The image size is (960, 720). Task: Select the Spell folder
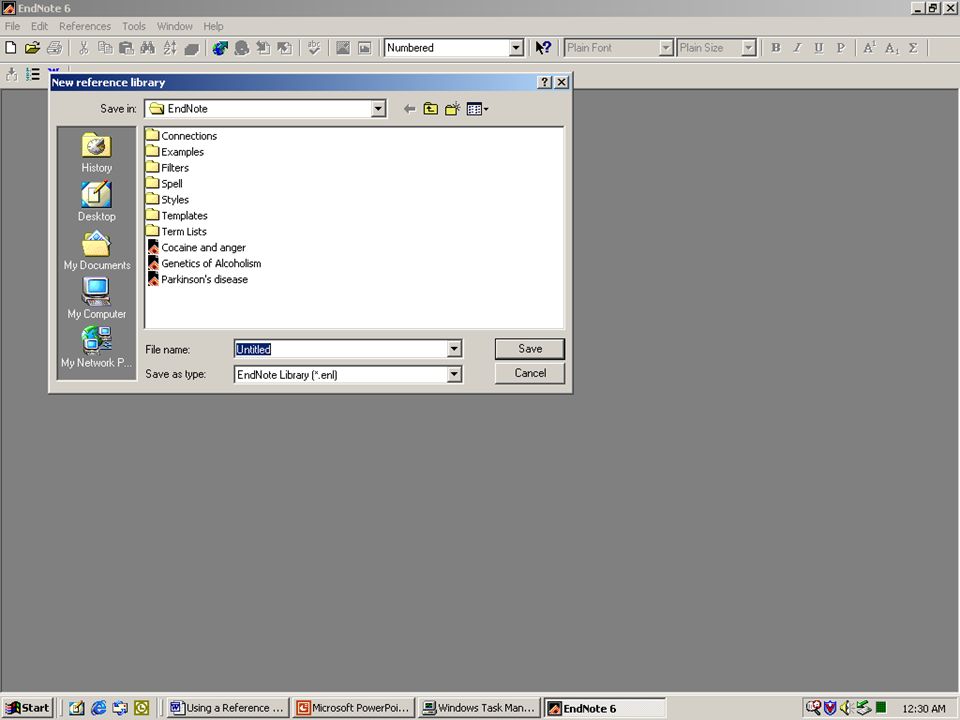(x=165, y=184)
